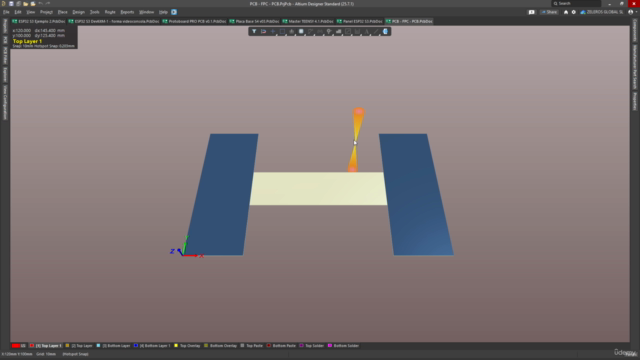Open the Route menu
The width and height of the screenshot is (640, 360).
point(110,12)
